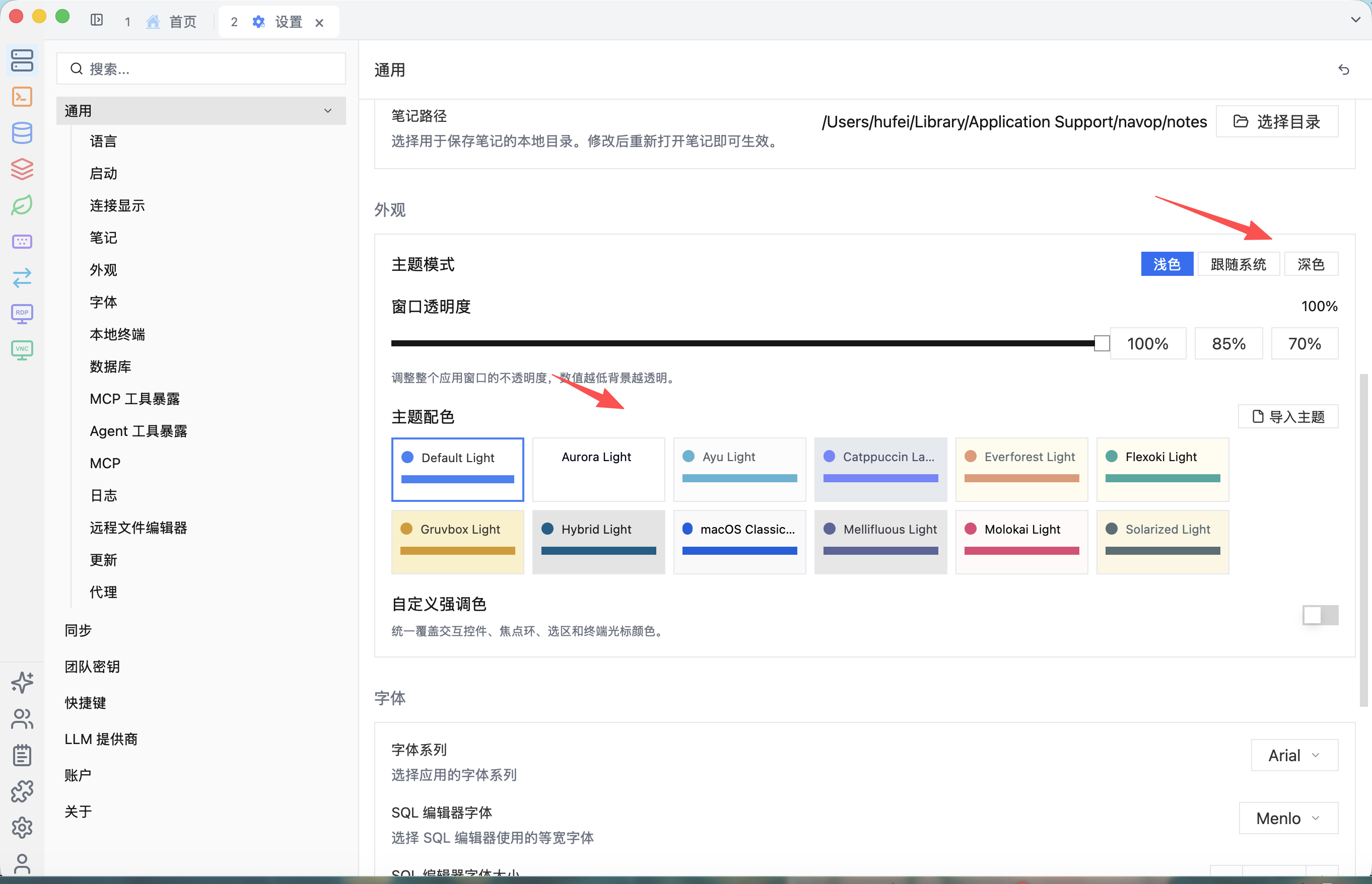Click 选择目录 button
The height and width of the screenshot is (884, 1372).
pos(1277,121)
